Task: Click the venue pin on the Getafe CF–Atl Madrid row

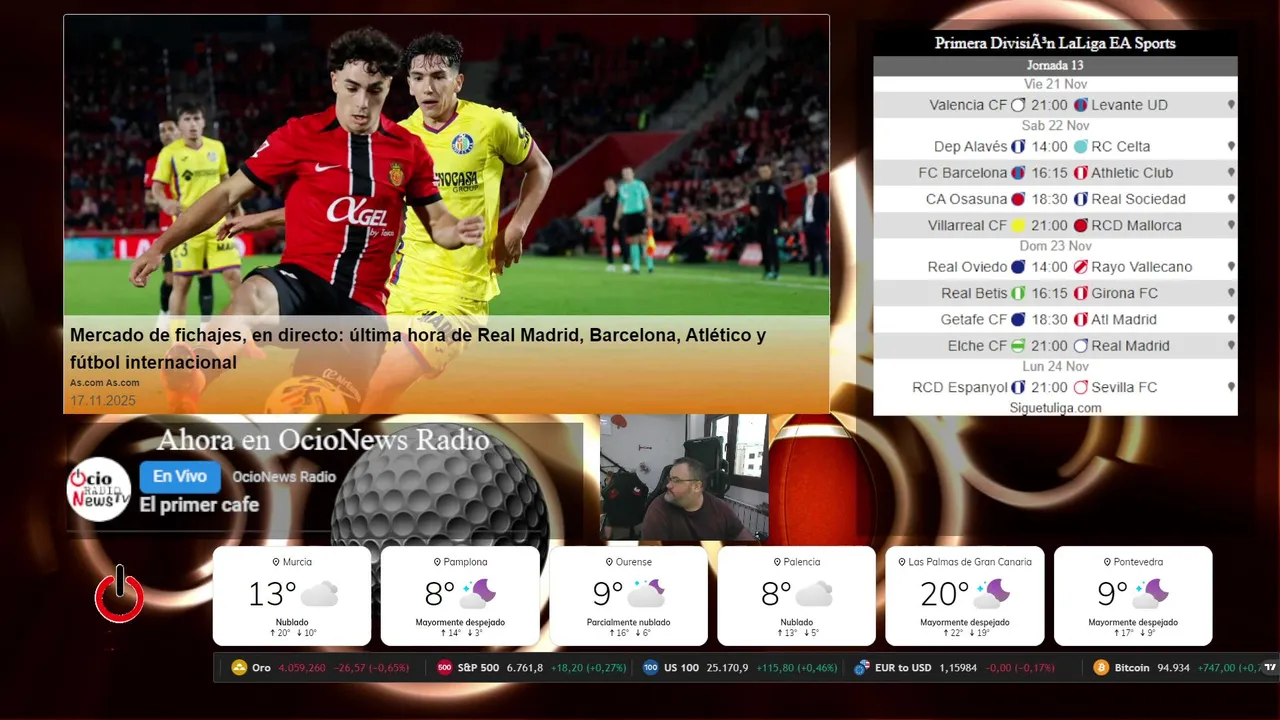Action: 1231,320
